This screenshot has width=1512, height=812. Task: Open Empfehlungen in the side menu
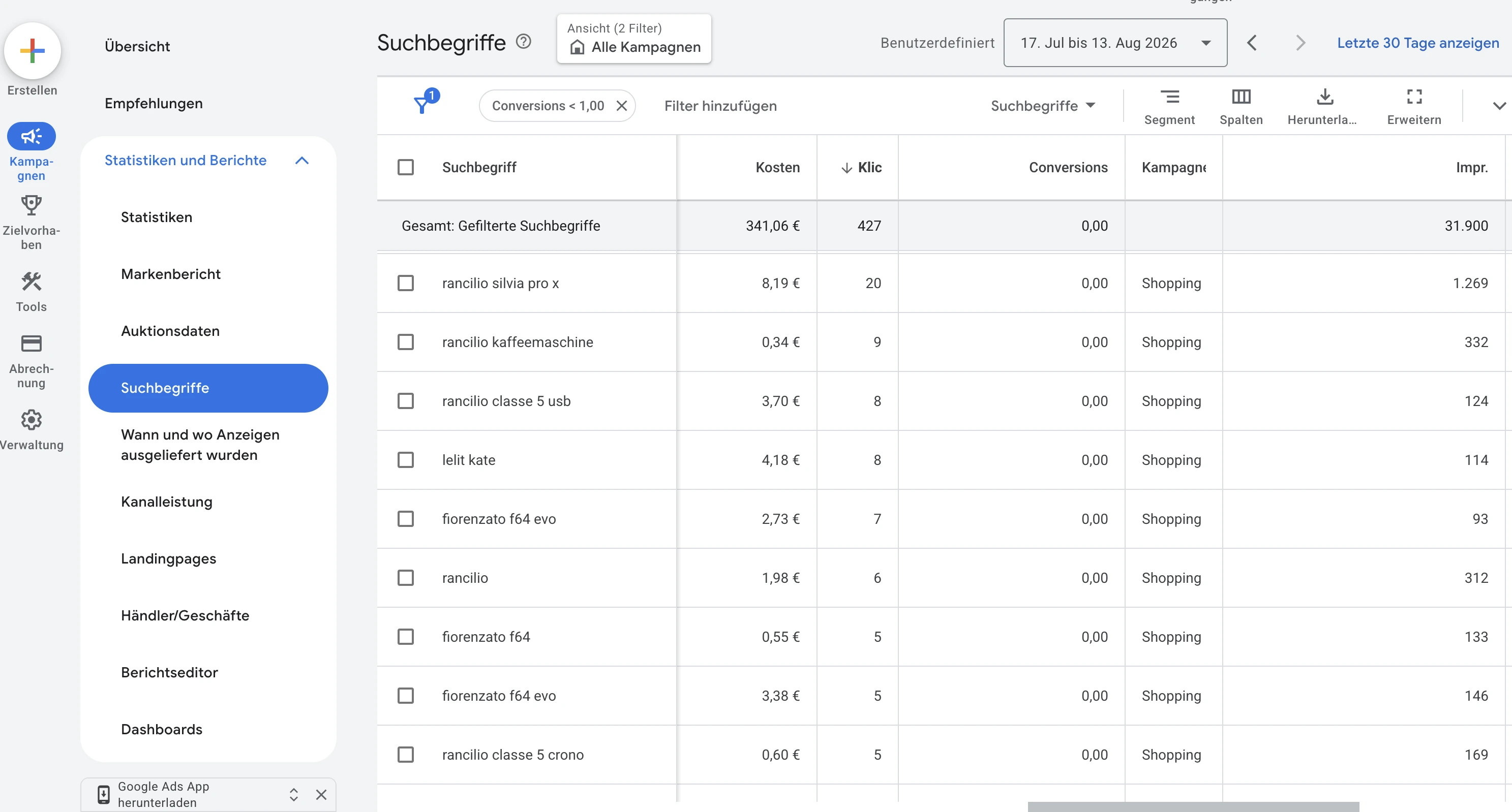coord(154,104)
